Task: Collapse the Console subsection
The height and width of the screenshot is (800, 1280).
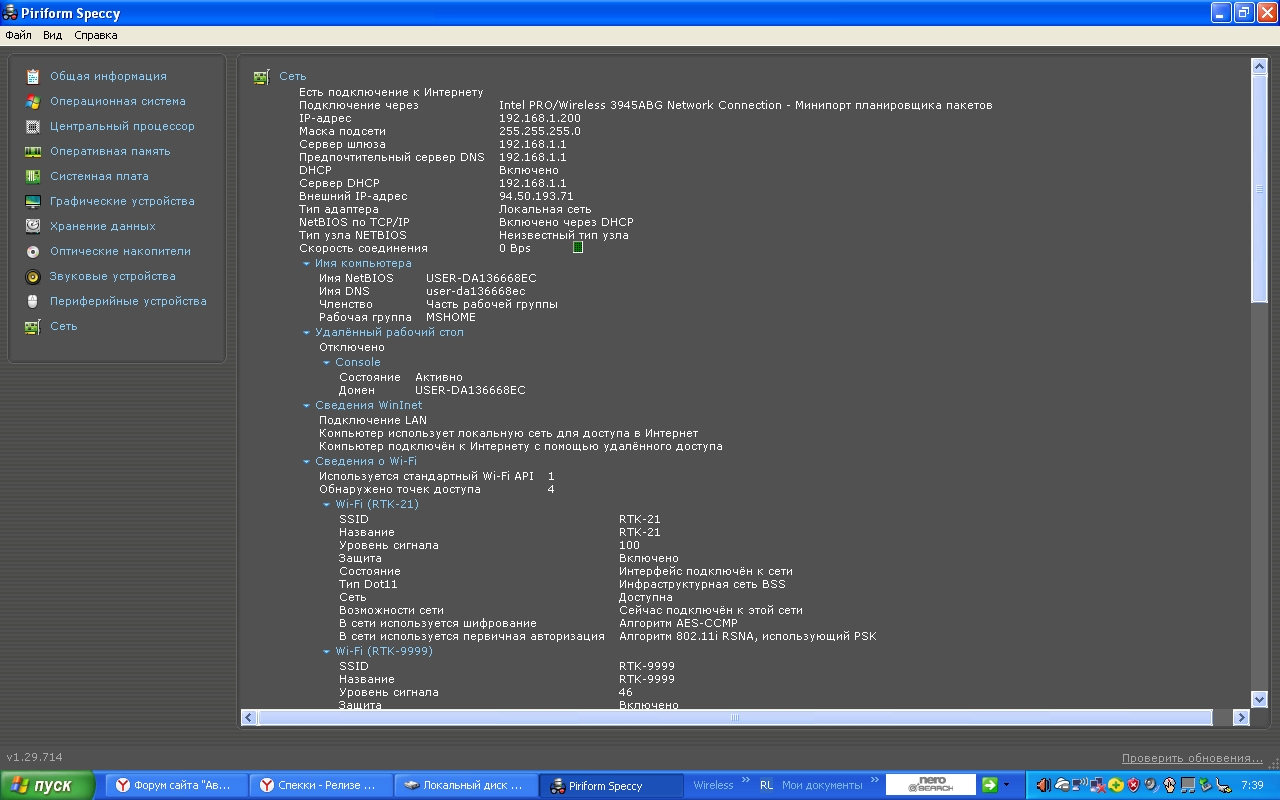Action: (326, 363)
